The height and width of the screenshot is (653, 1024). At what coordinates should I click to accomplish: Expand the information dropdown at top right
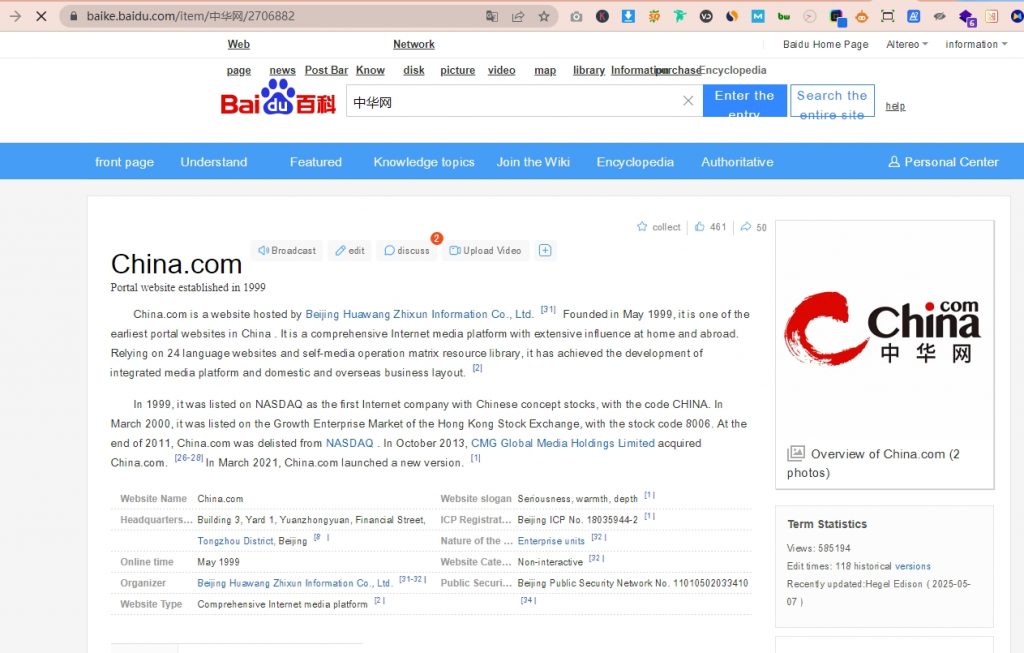click(976, 44)
